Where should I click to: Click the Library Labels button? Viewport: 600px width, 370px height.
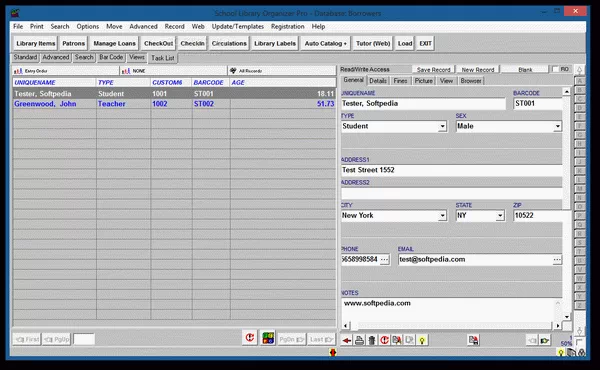(x=275, y=43)
